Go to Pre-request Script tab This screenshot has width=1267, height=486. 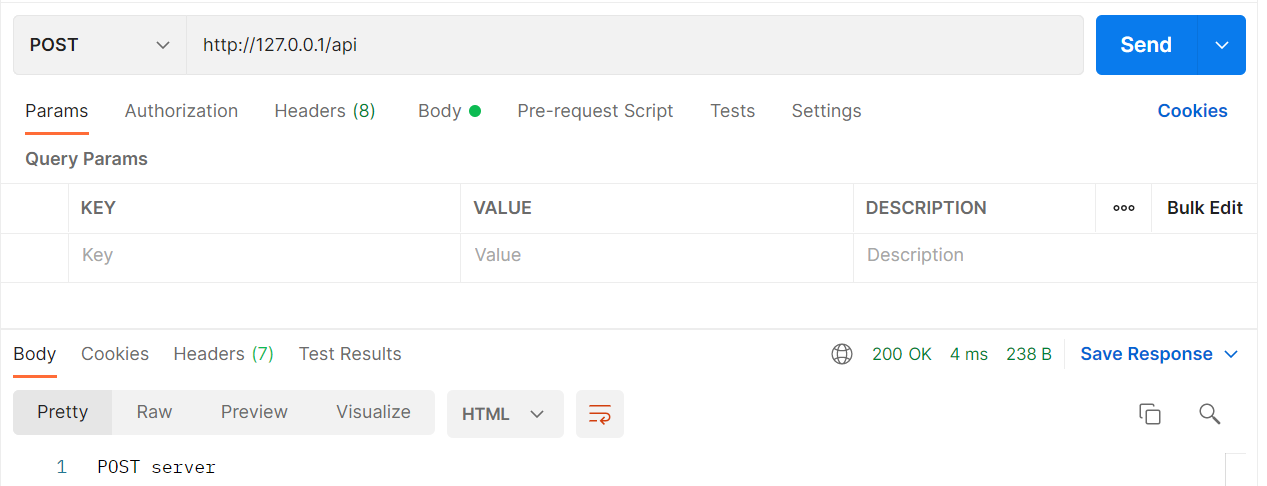[x=595, y=111]
